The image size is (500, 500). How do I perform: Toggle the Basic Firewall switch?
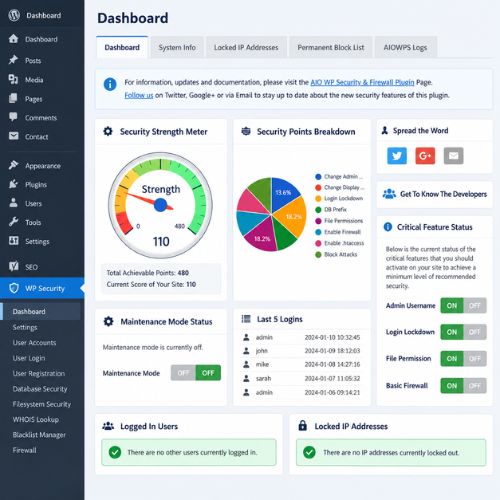(463, 386)
